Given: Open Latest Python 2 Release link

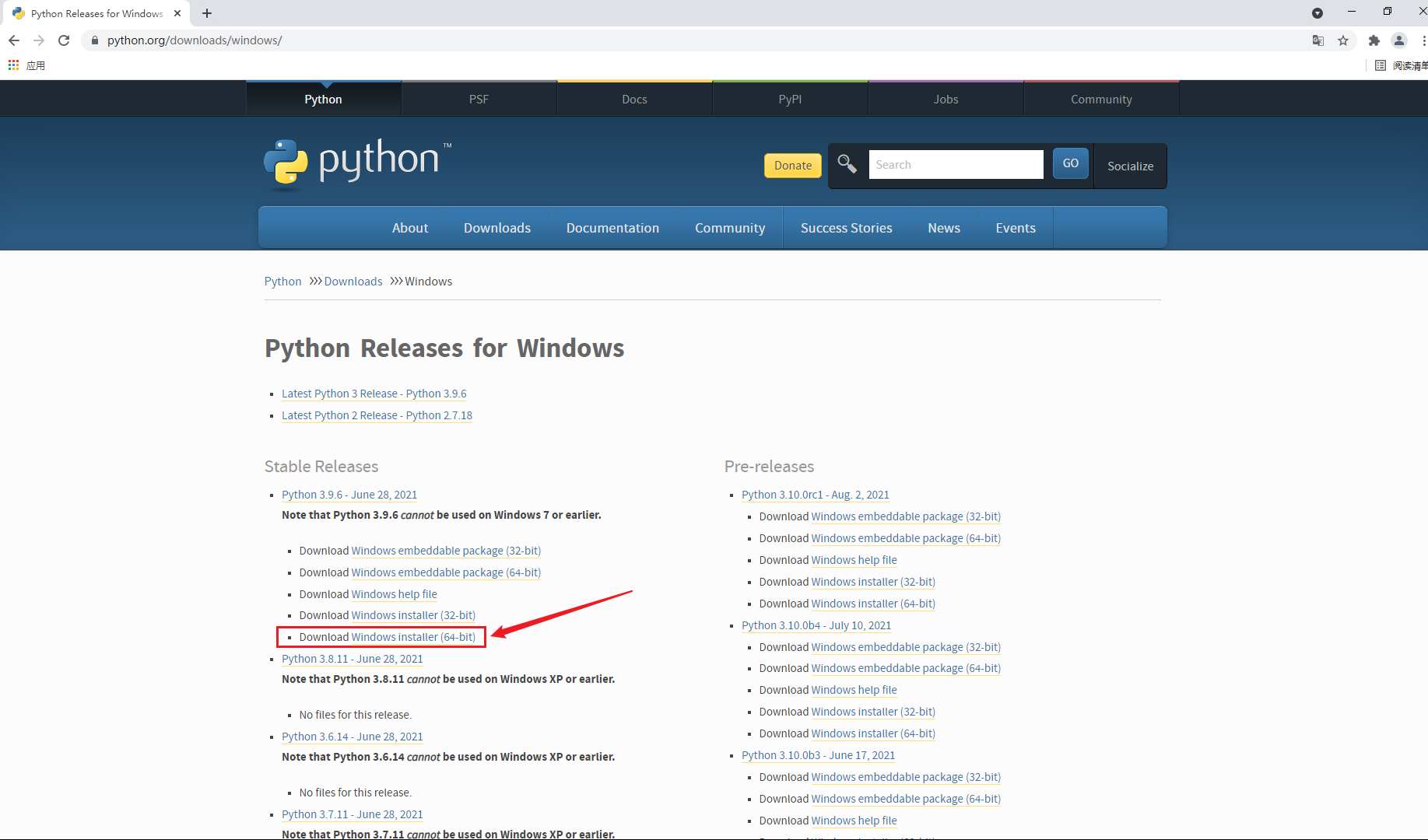Looking at the screenshot, I should coord(377,415).
